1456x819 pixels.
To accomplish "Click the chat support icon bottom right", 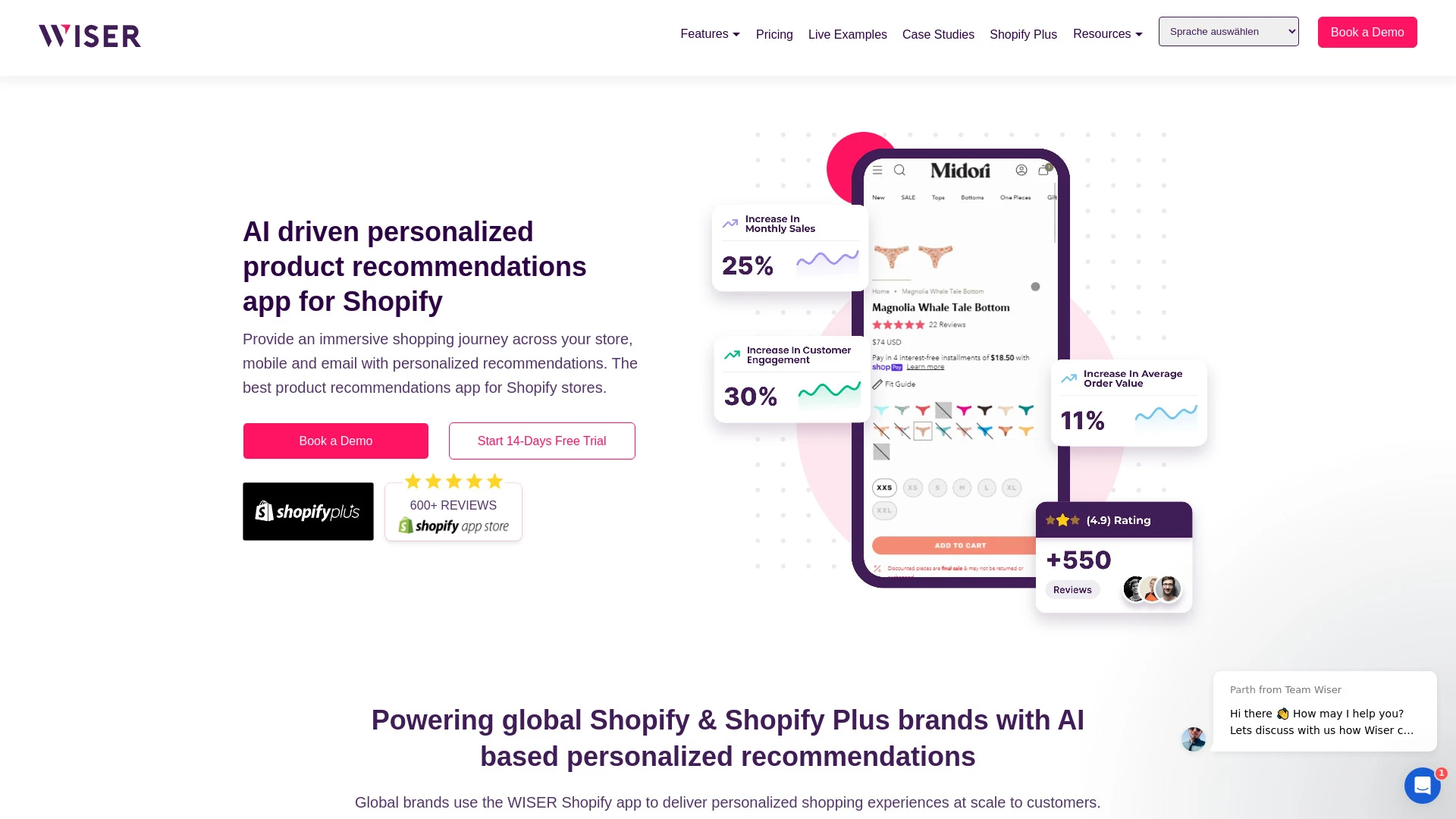I will 1422,786.
